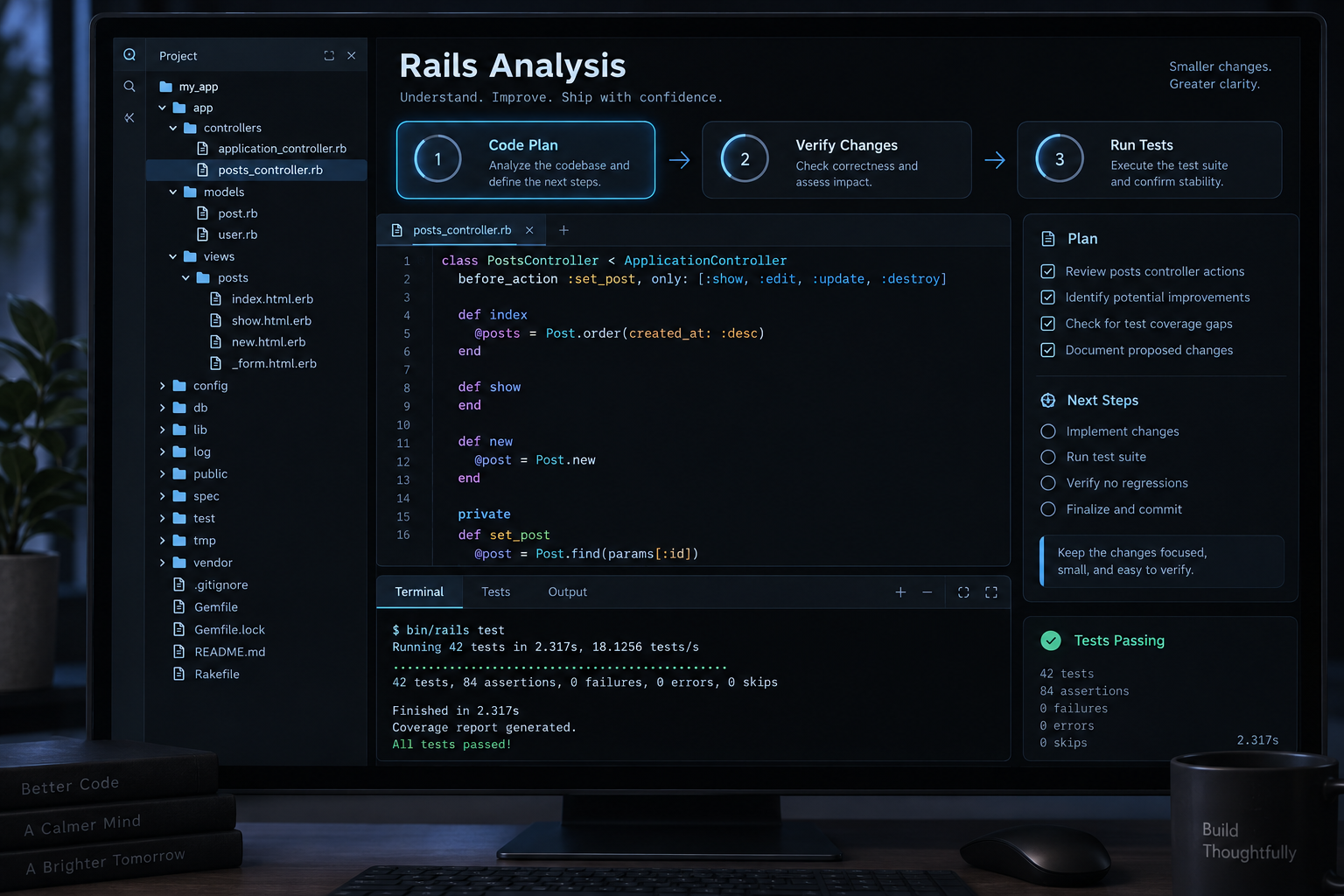Collapse sidebar with double-chevron icon
1344x896 pixels.
(129, 117)
